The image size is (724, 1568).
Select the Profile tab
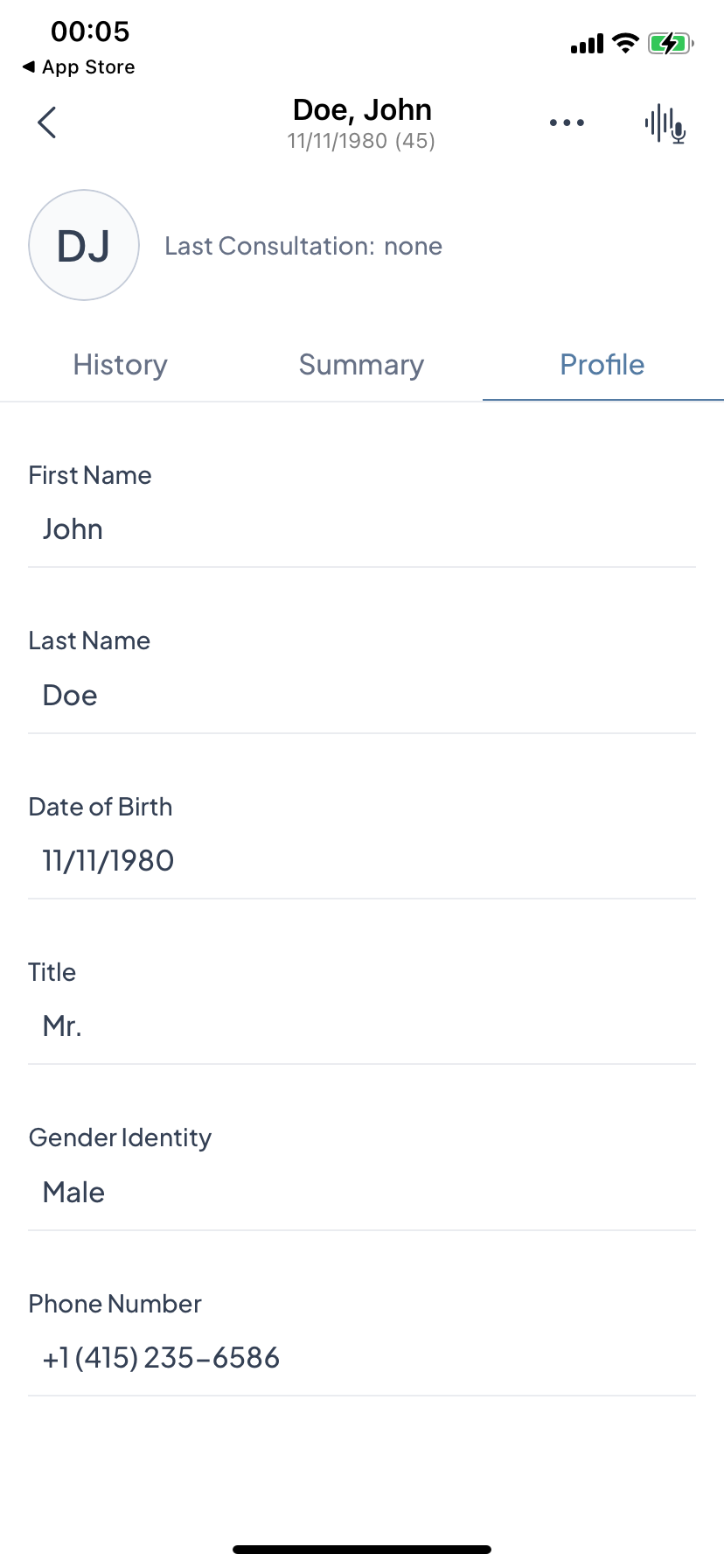(x=602, y=365)
